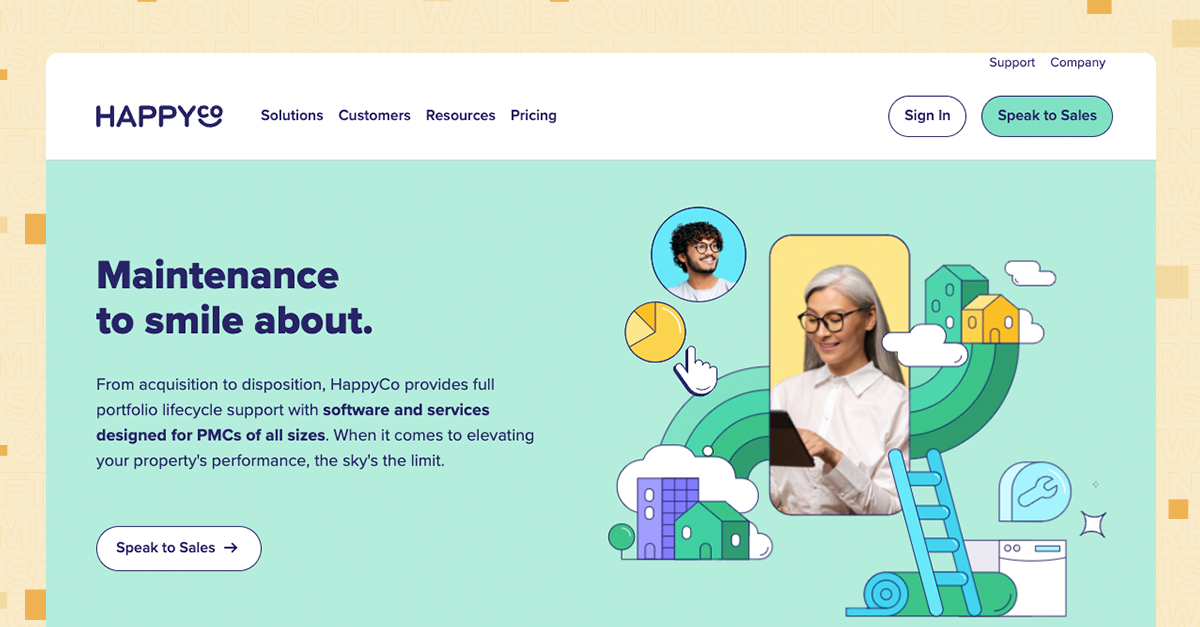Open the Solutions navigation dropdown
Image resolution: width=1200 pixels, height=627 pixels.
point(291,115)
